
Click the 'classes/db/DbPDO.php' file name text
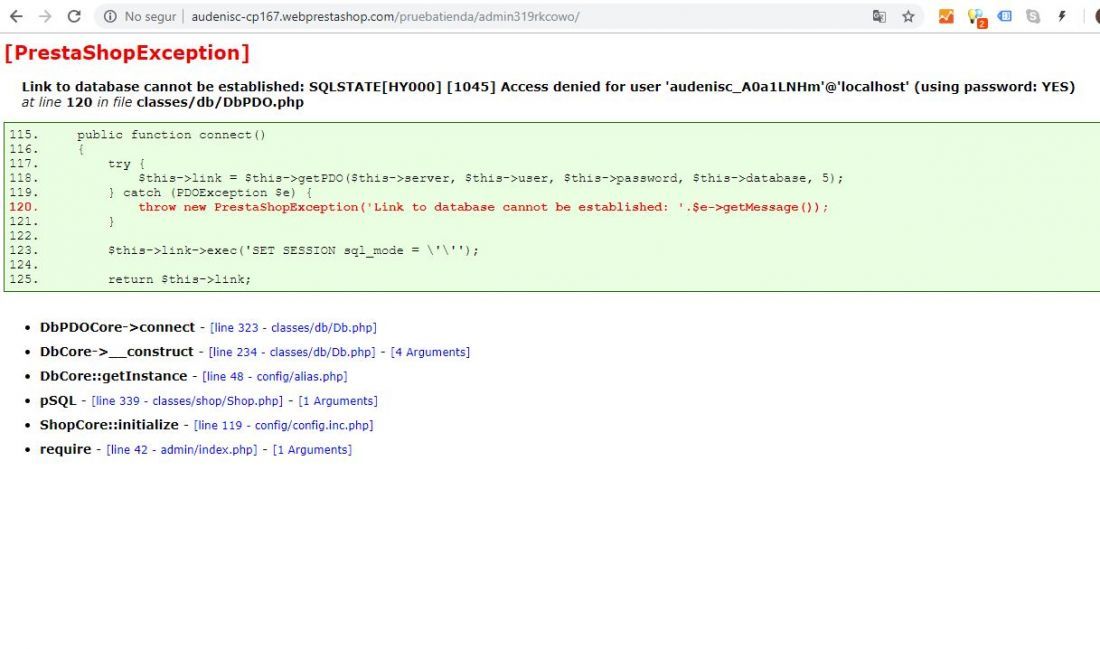click(220, 102)
